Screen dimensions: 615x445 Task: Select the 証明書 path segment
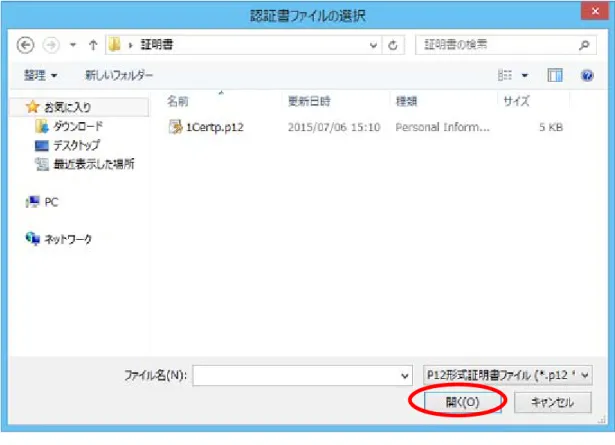[x=156, y=45]
